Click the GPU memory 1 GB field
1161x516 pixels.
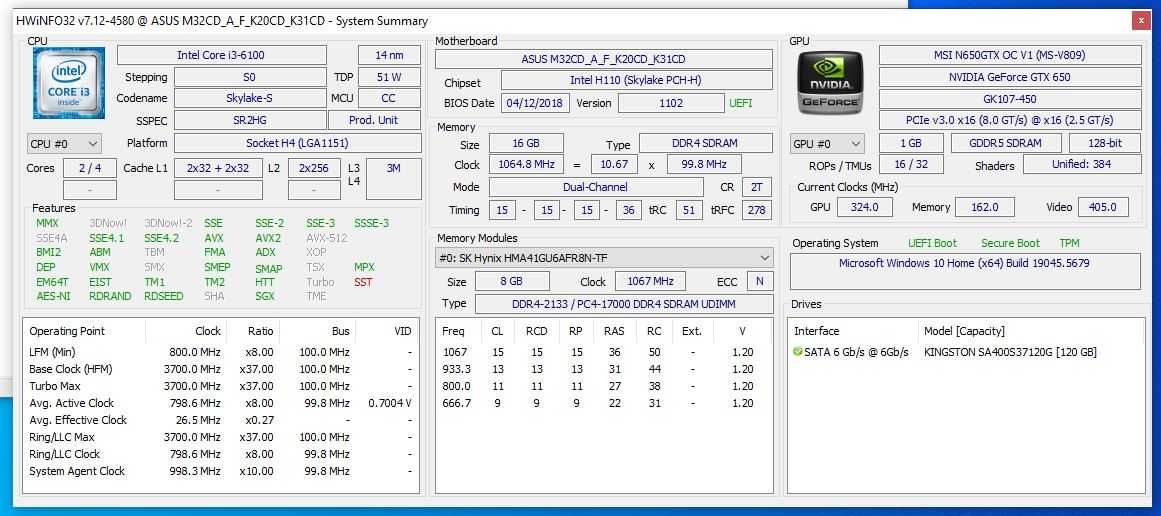(x=911, y=144)
